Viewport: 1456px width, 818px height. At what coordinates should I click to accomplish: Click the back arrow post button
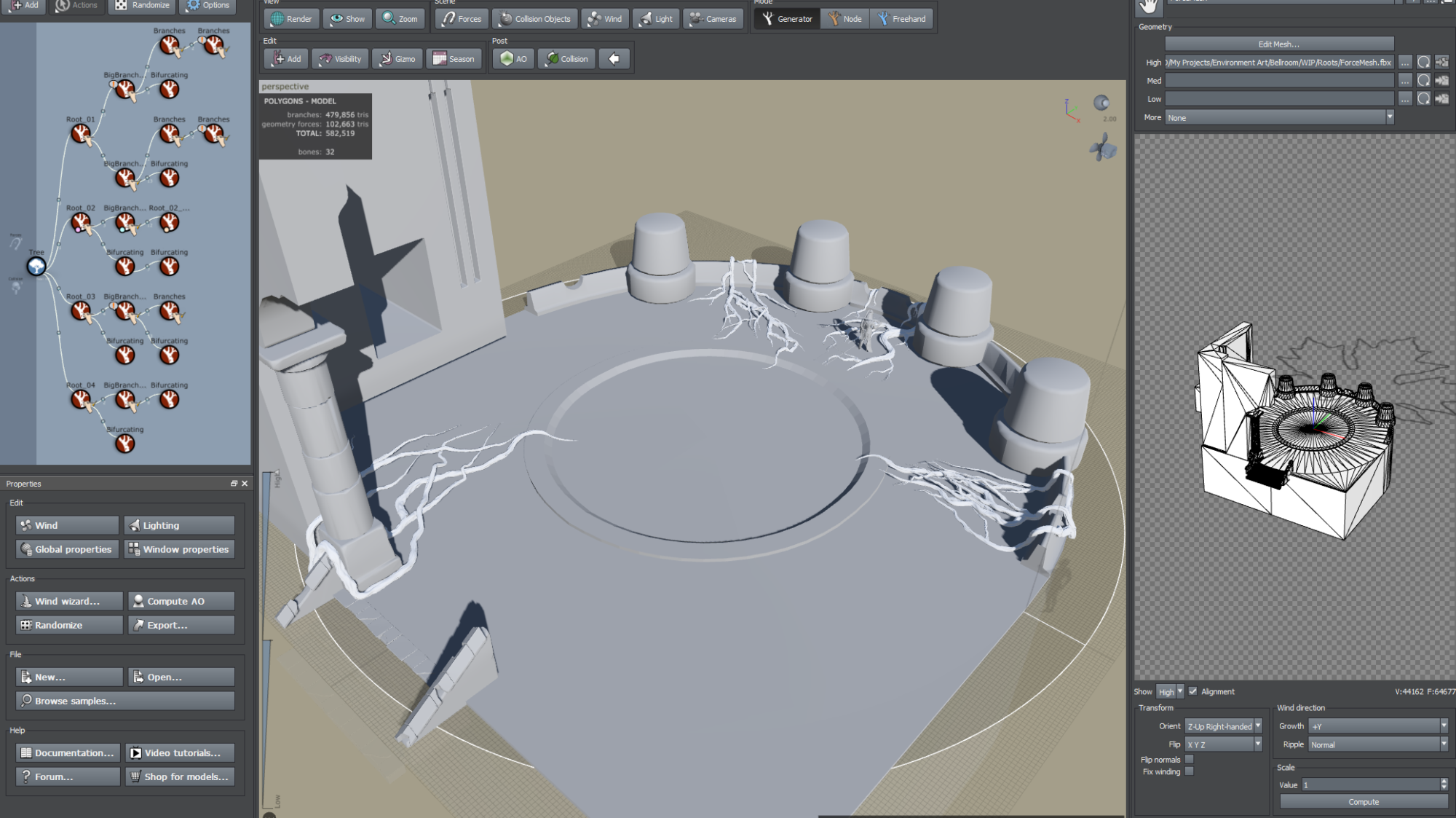pyautogui.click(x=614, y=59)
